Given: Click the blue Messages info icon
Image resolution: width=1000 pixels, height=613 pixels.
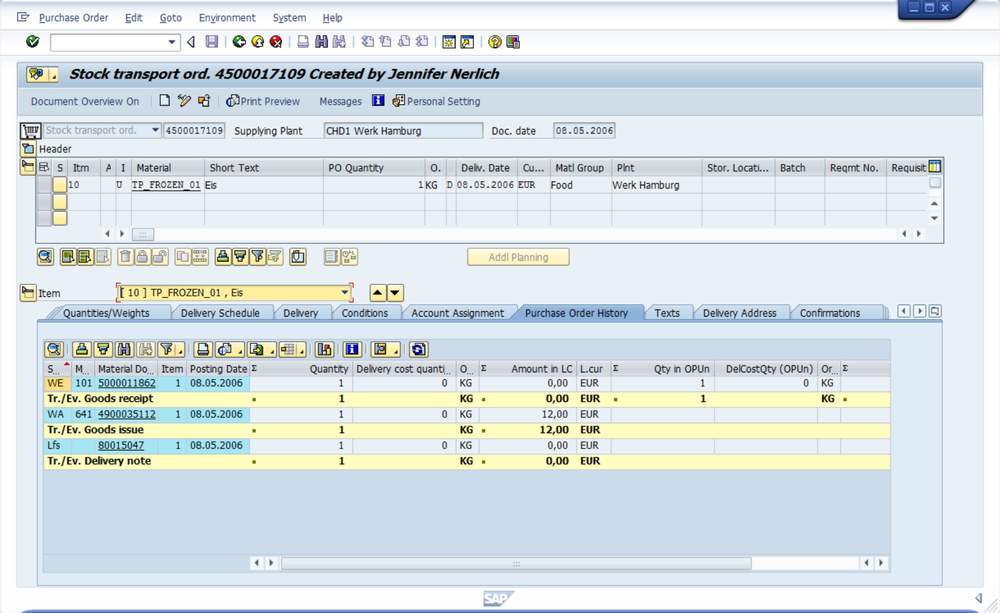Looking at the screenshot, I should [378, 101].
